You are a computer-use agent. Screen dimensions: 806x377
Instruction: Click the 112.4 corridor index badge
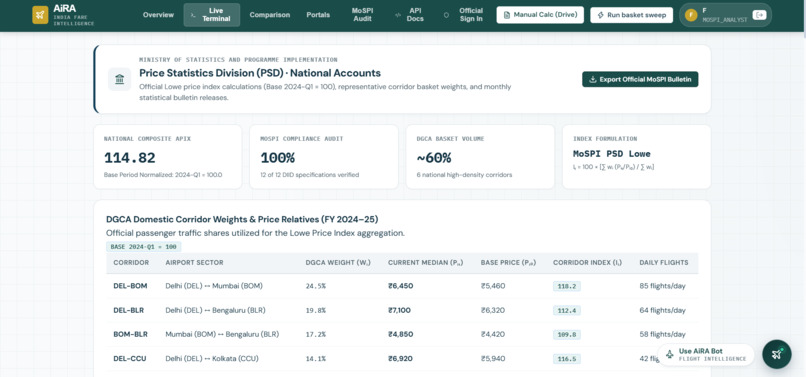[x=566, y=310]
